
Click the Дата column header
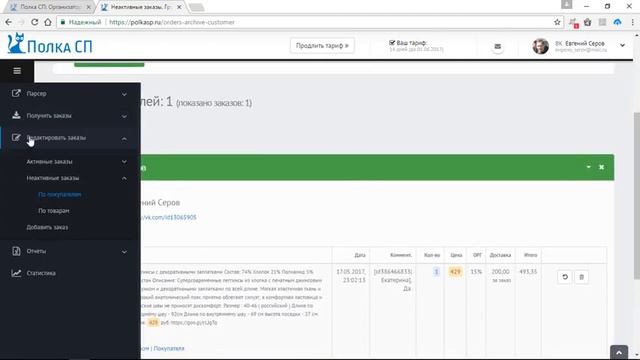tap(360, 255)
